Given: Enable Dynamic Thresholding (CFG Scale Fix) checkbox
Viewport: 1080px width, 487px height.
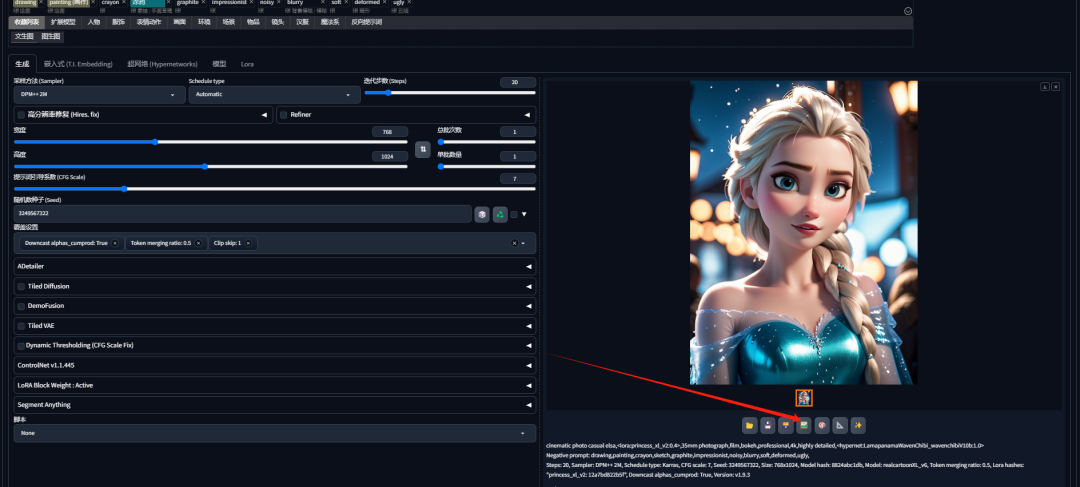Looking at the screenshot, I should pyautogui.click(x=21, y=345).
